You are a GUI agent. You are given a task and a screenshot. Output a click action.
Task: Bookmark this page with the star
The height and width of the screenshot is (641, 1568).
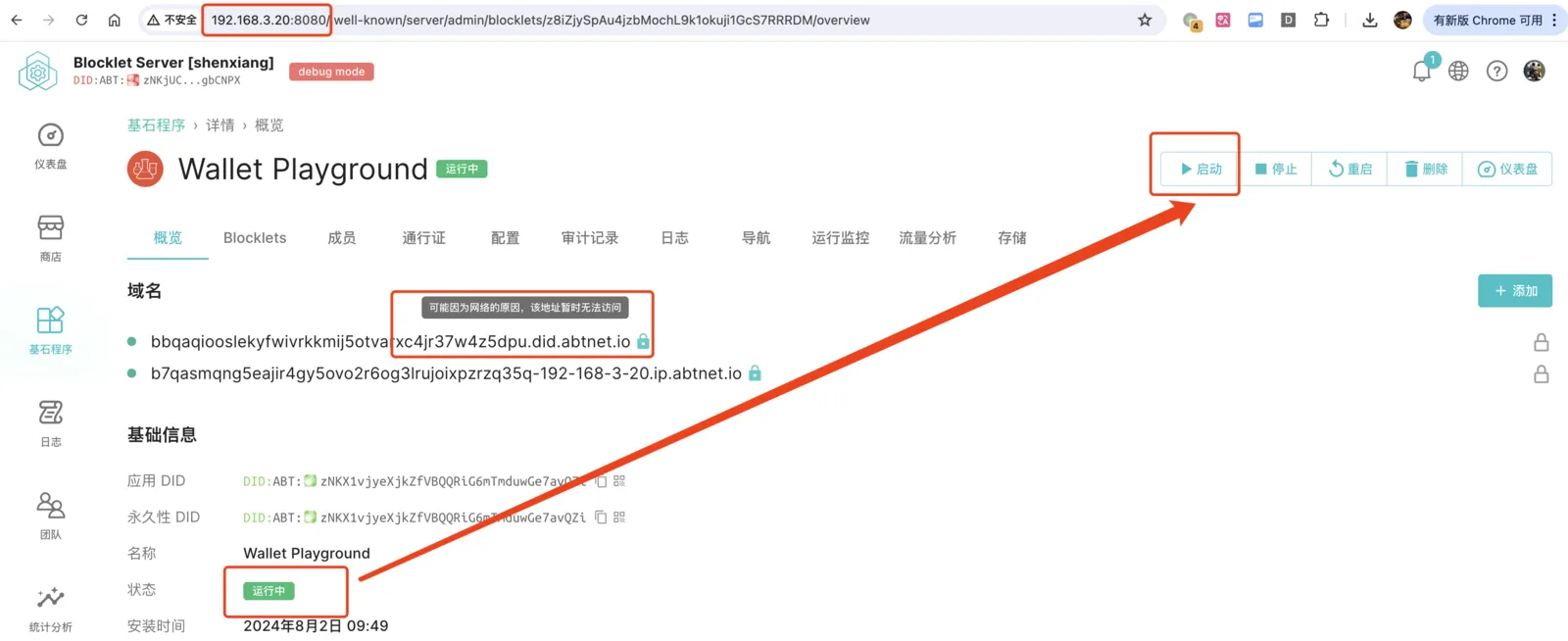coord(1145,20)
